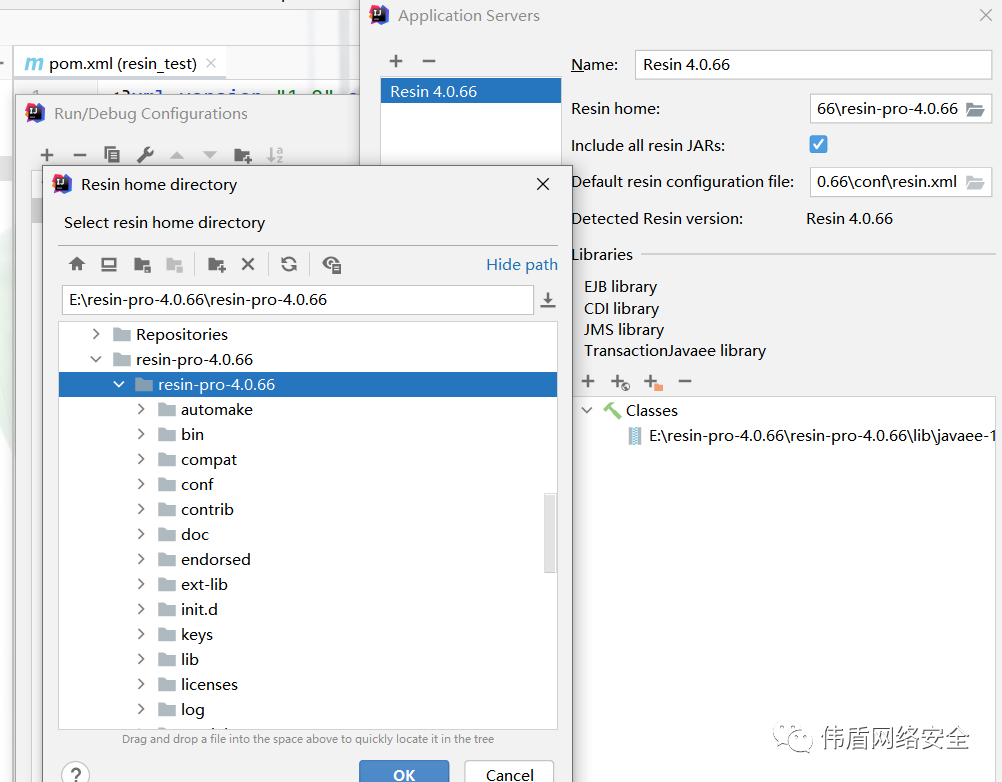The width and height of the screenshot is (1002, 782).
Task: Click Hide path link
Action: [x=521, y=264]
